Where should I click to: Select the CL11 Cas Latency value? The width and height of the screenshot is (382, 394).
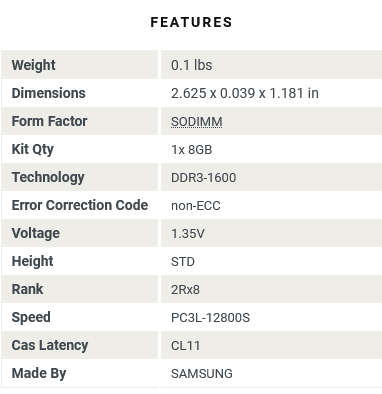click(x=185, y=345)
